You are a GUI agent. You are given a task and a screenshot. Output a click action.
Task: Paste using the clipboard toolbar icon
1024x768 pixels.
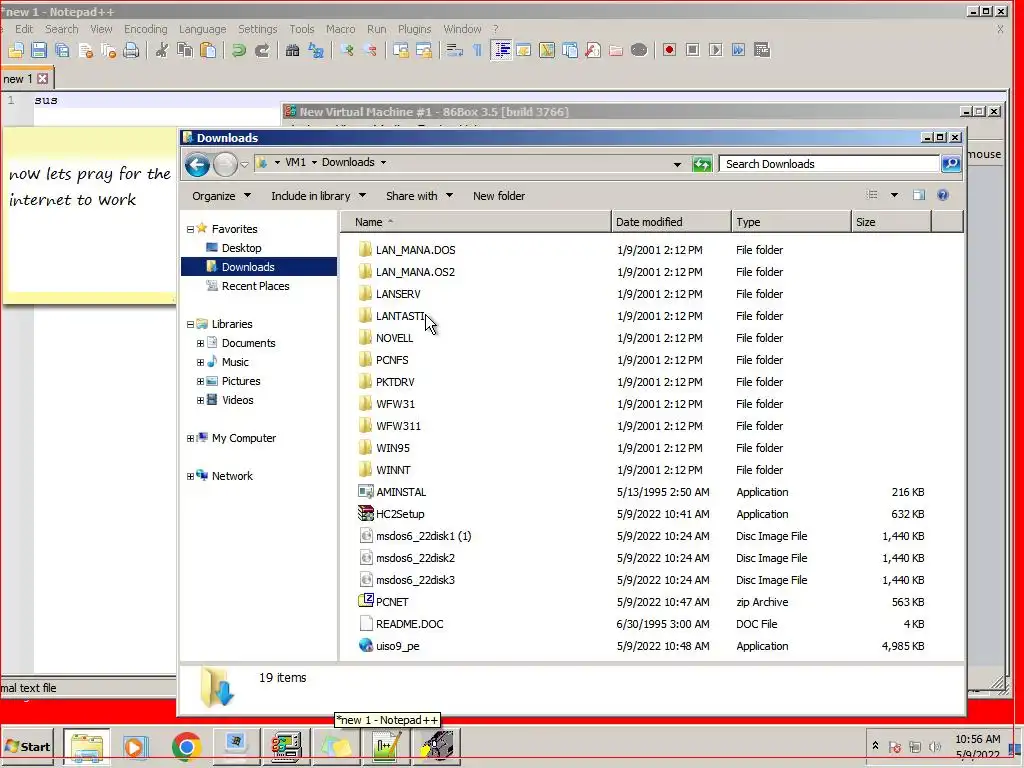208,50
